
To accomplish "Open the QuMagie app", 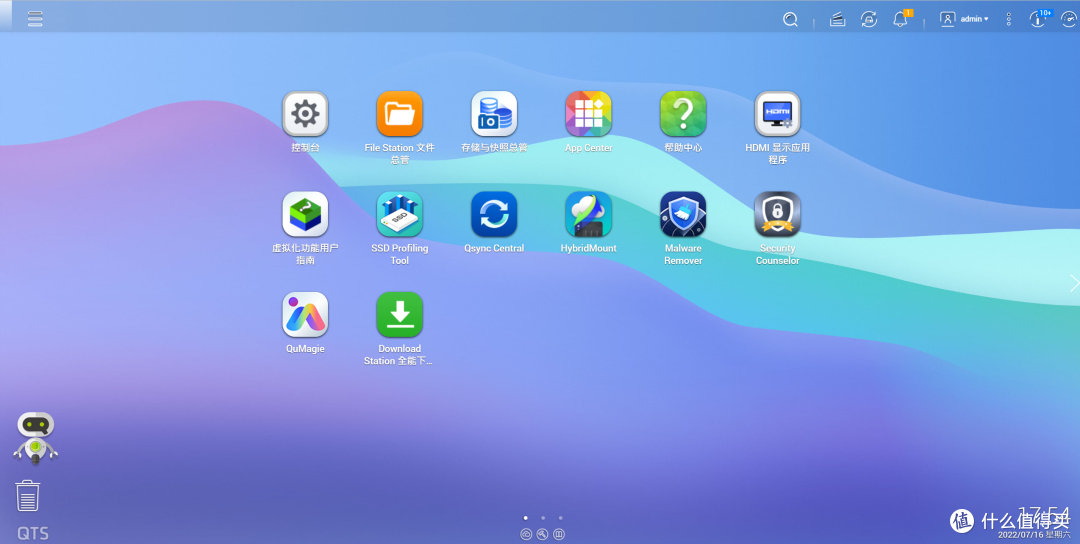I will coord(305,315).
